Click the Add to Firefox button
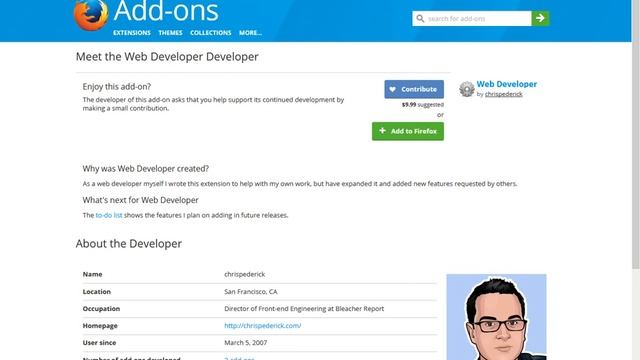Screen dimensions: 640x360 tap(408, 131)
